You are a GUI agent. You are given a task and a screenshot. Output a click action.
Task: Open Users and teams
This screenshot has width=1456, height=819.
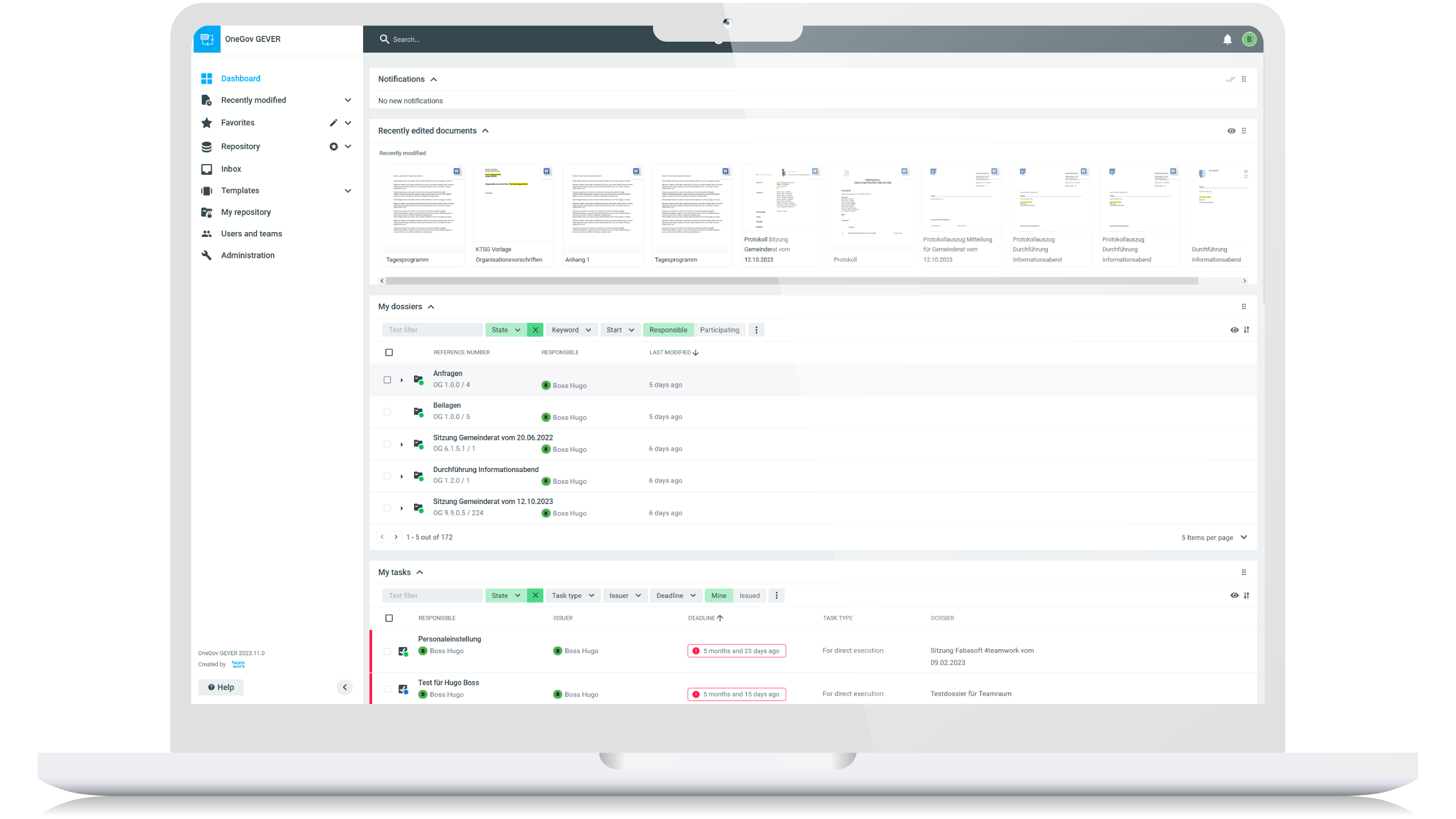[x=251, y=233]
